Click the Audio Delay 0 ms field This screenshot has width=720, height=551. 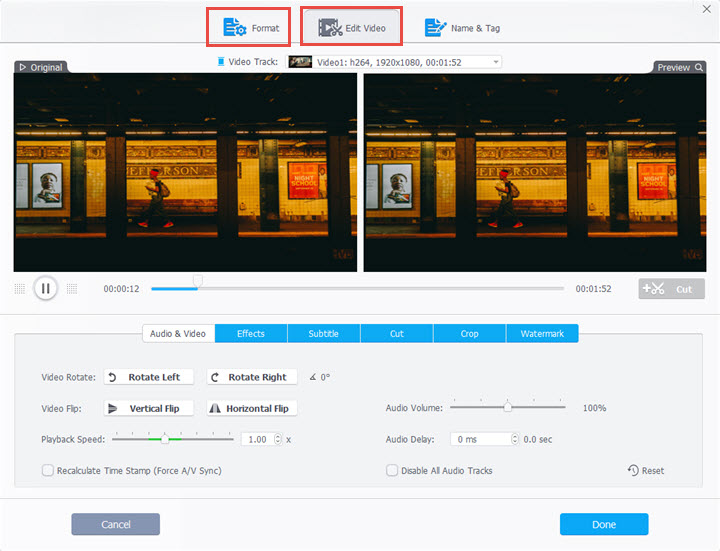[481, 439]
